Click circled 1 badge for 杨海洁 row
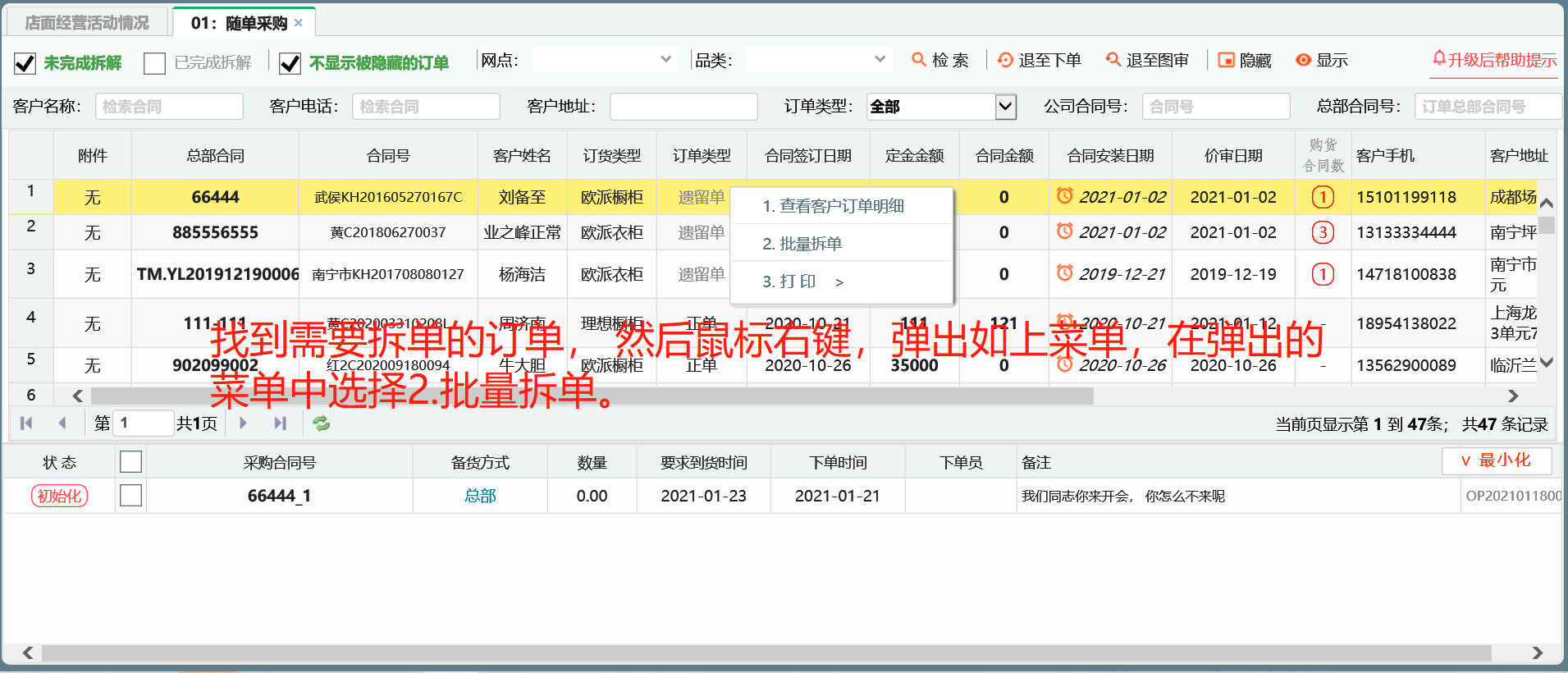This screenshot has height=673, width=1568. 1323,274
